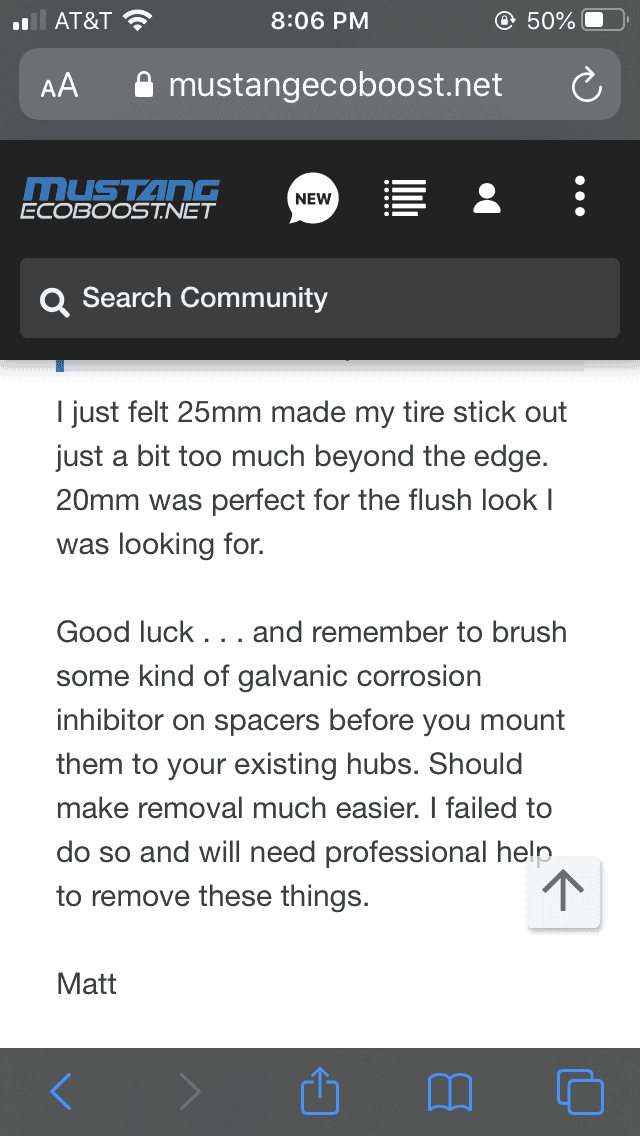Tap the forward navigation arrow
Screen dimensions: 640x1136
click(190, 1091)
